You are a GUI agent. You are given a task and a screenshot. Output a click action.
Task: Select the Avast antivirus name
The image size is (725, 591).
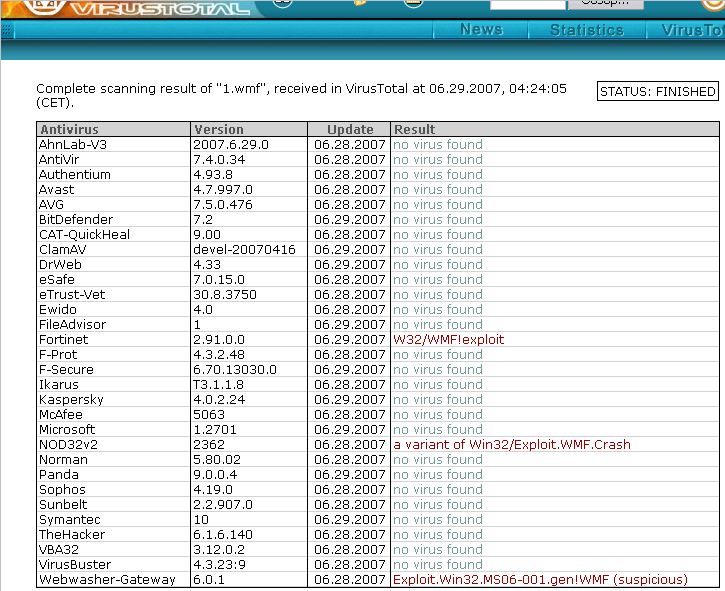coord(56,190)
